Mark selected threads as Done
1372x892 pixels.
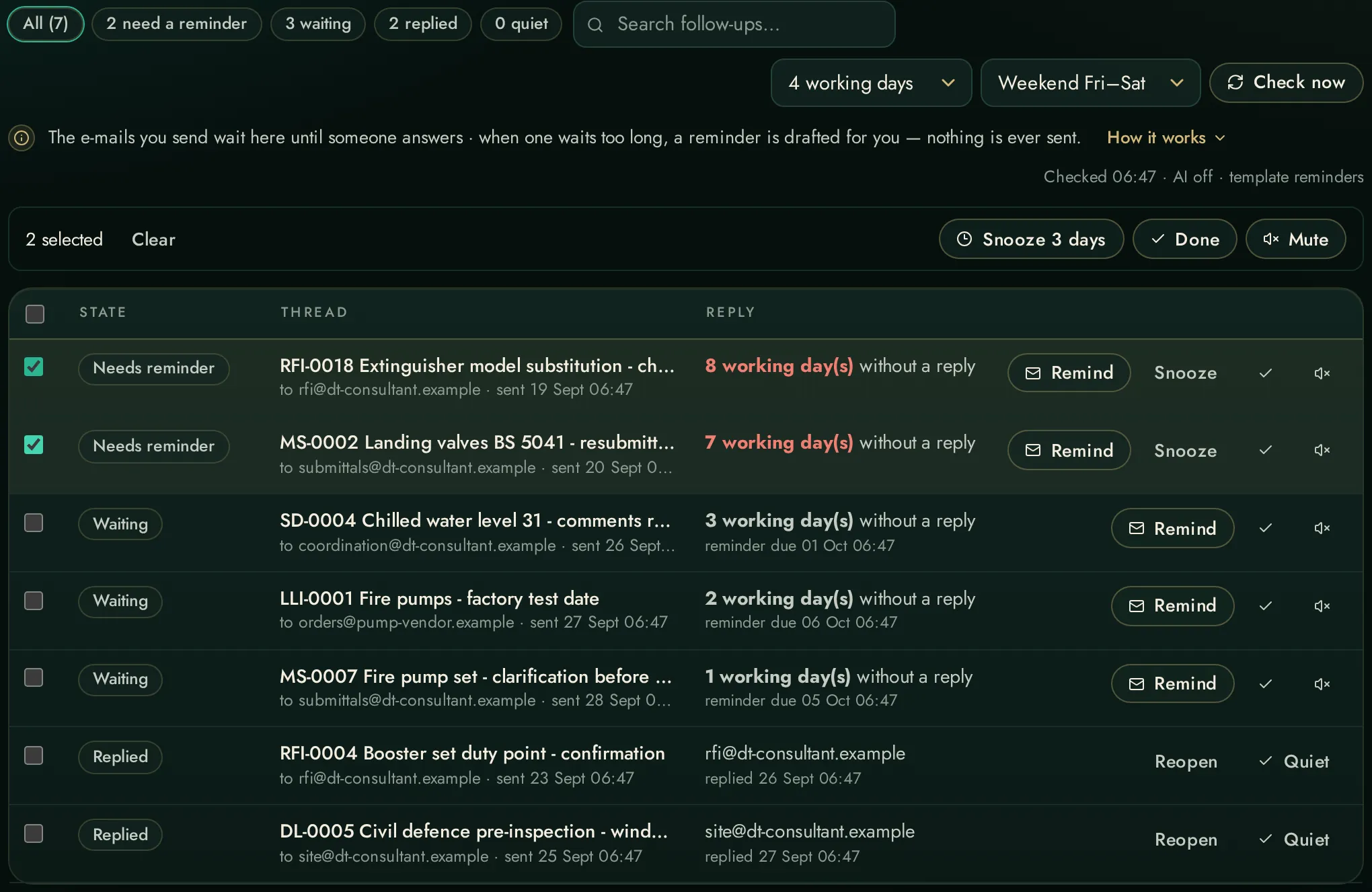1185,239
